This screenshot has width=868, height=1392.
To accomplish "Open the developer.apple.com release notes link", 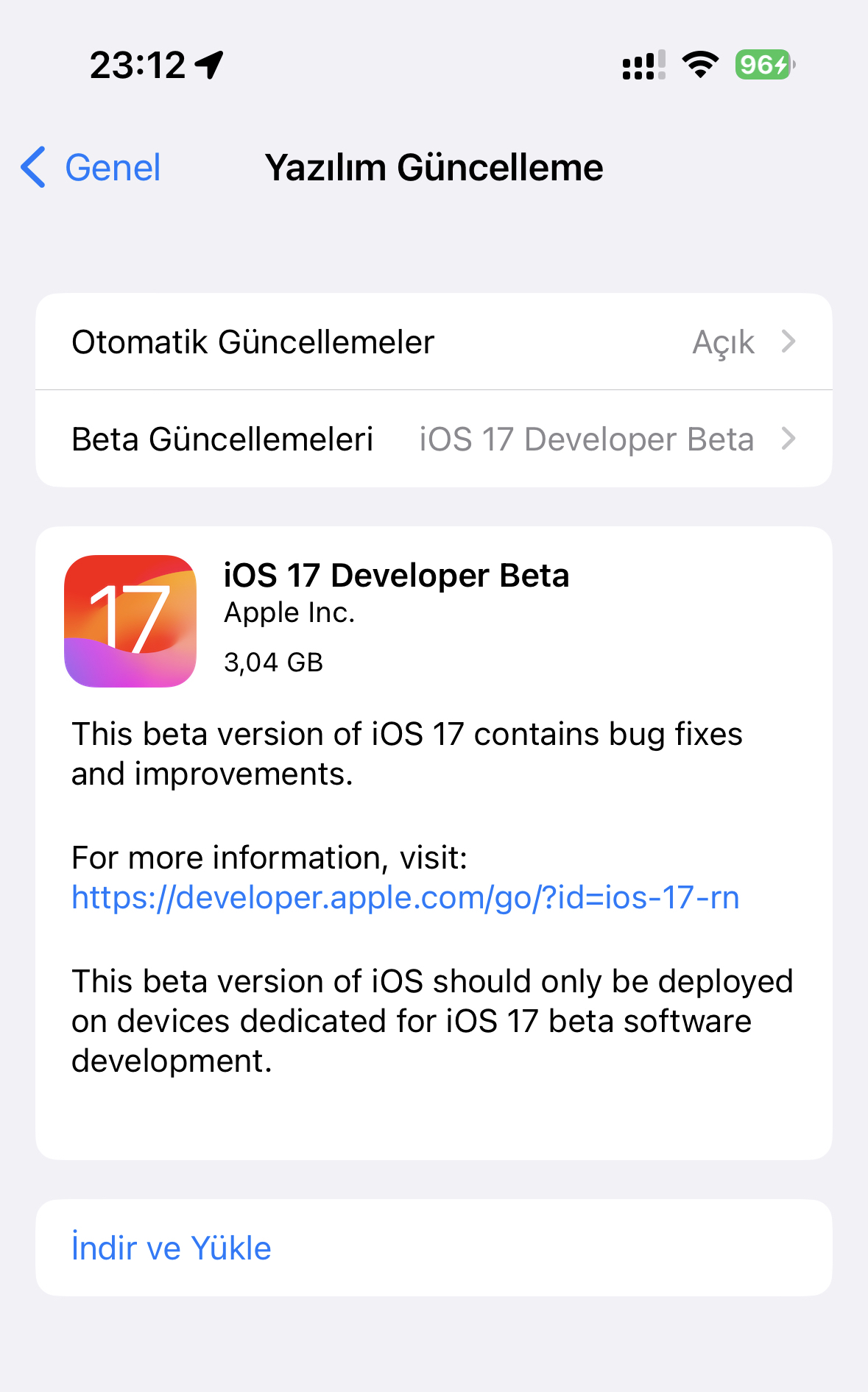I will (x=406, y=897).
